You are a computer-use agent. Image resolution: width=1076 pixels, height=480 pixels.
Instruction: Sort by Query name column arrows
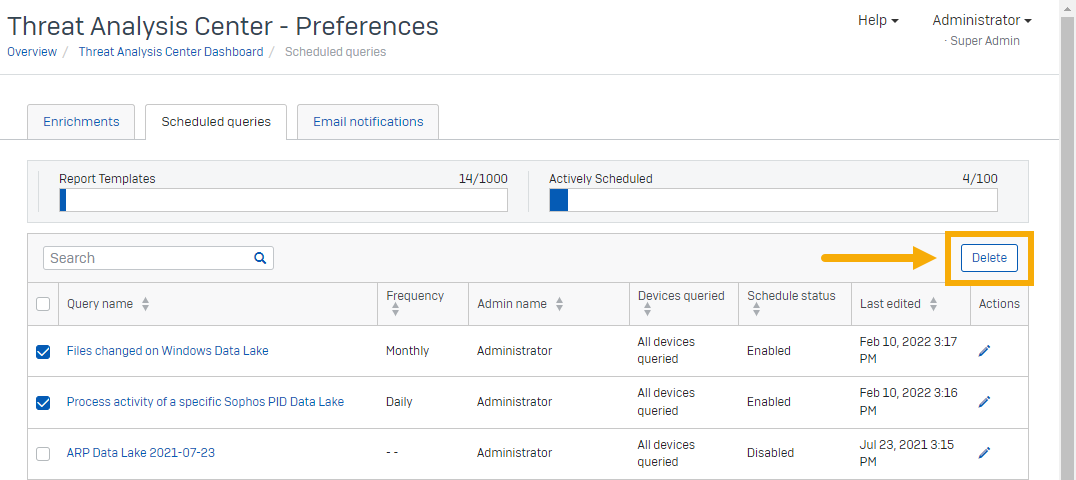click(x=146, y=304)
